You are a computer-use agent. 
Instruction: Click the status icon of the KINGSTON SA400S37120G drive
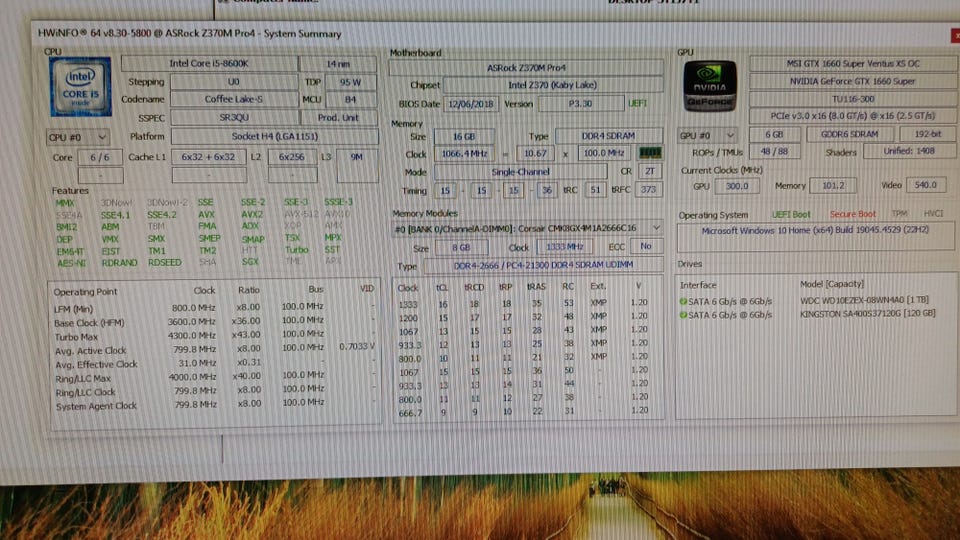click(x=683, y=315)
